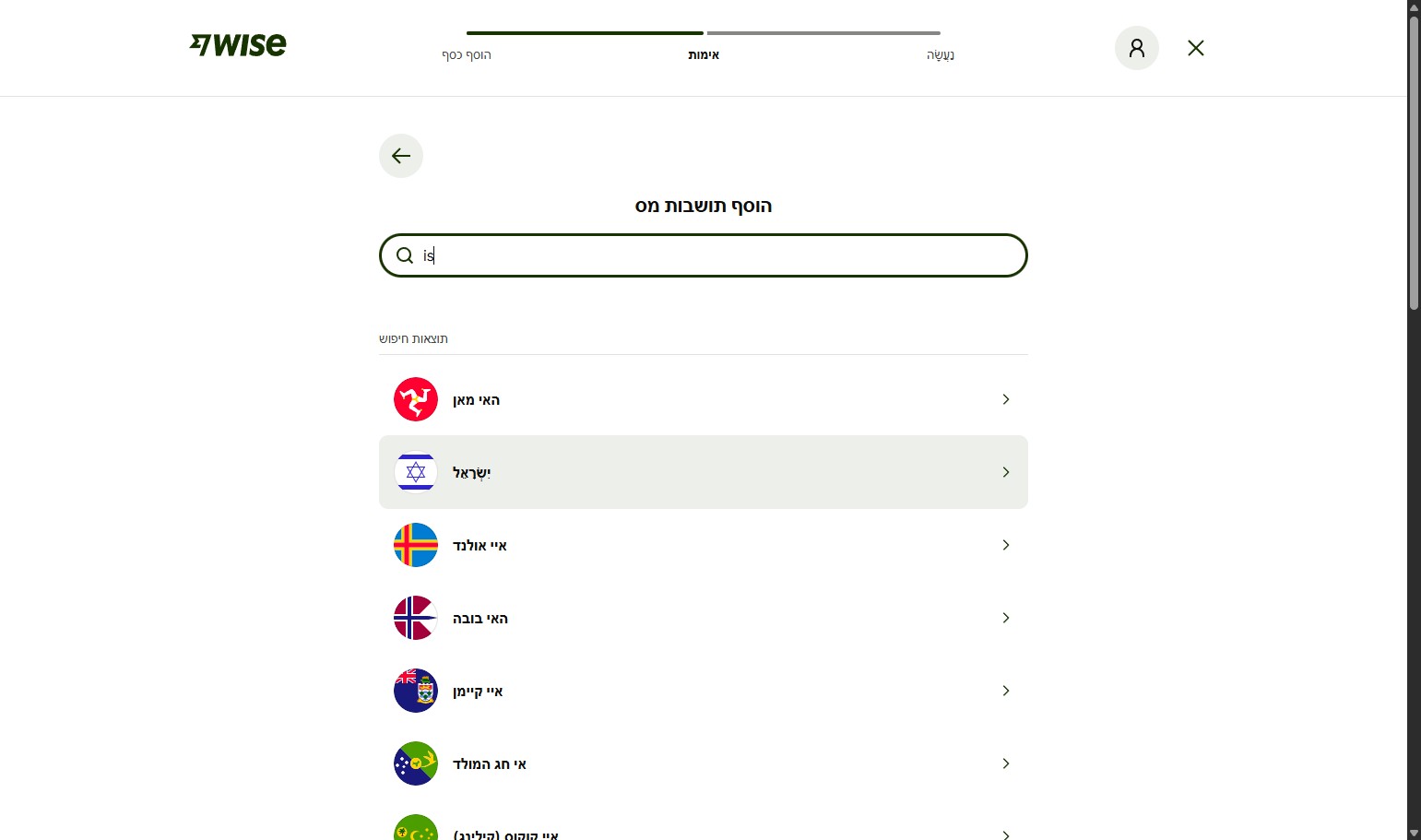Viewport: 1421px width, 840px height.
Task: Click the Bouvet Island flag
Action: [416, 618]
